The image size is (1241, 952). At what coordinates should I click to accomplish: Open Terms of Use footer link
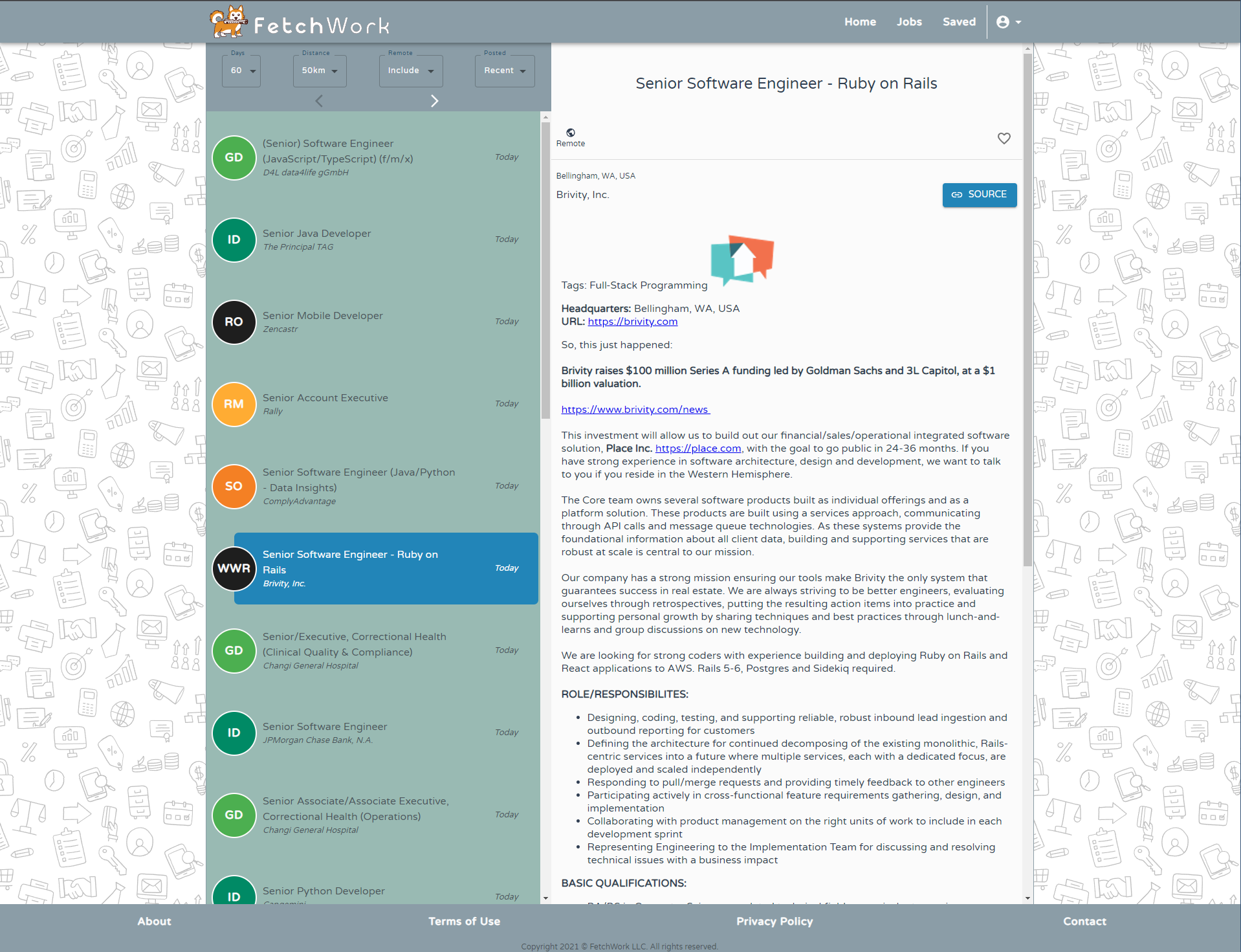click(x=464, y=921)
